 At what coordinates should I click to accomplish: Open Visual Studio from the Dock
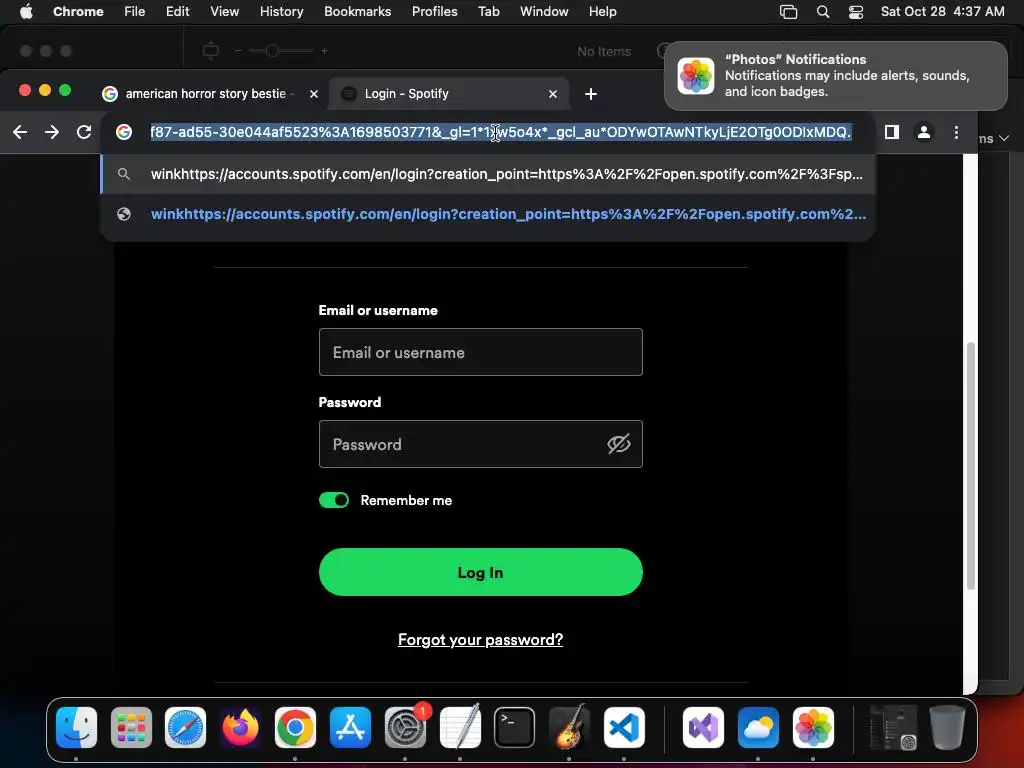[x=703, y=728]
